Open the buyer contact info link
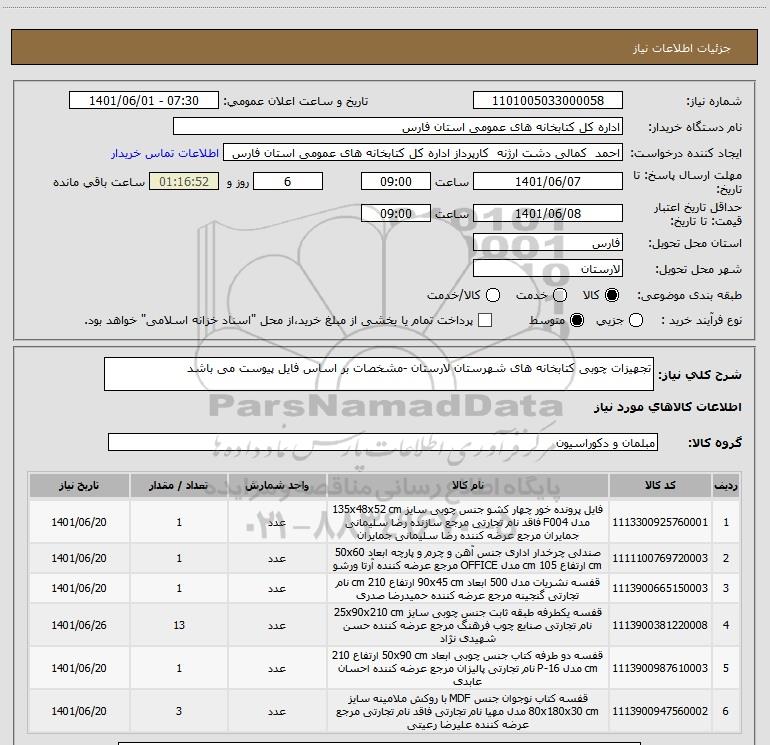Viewport: 770px width, 745px height. coord(165,153)
